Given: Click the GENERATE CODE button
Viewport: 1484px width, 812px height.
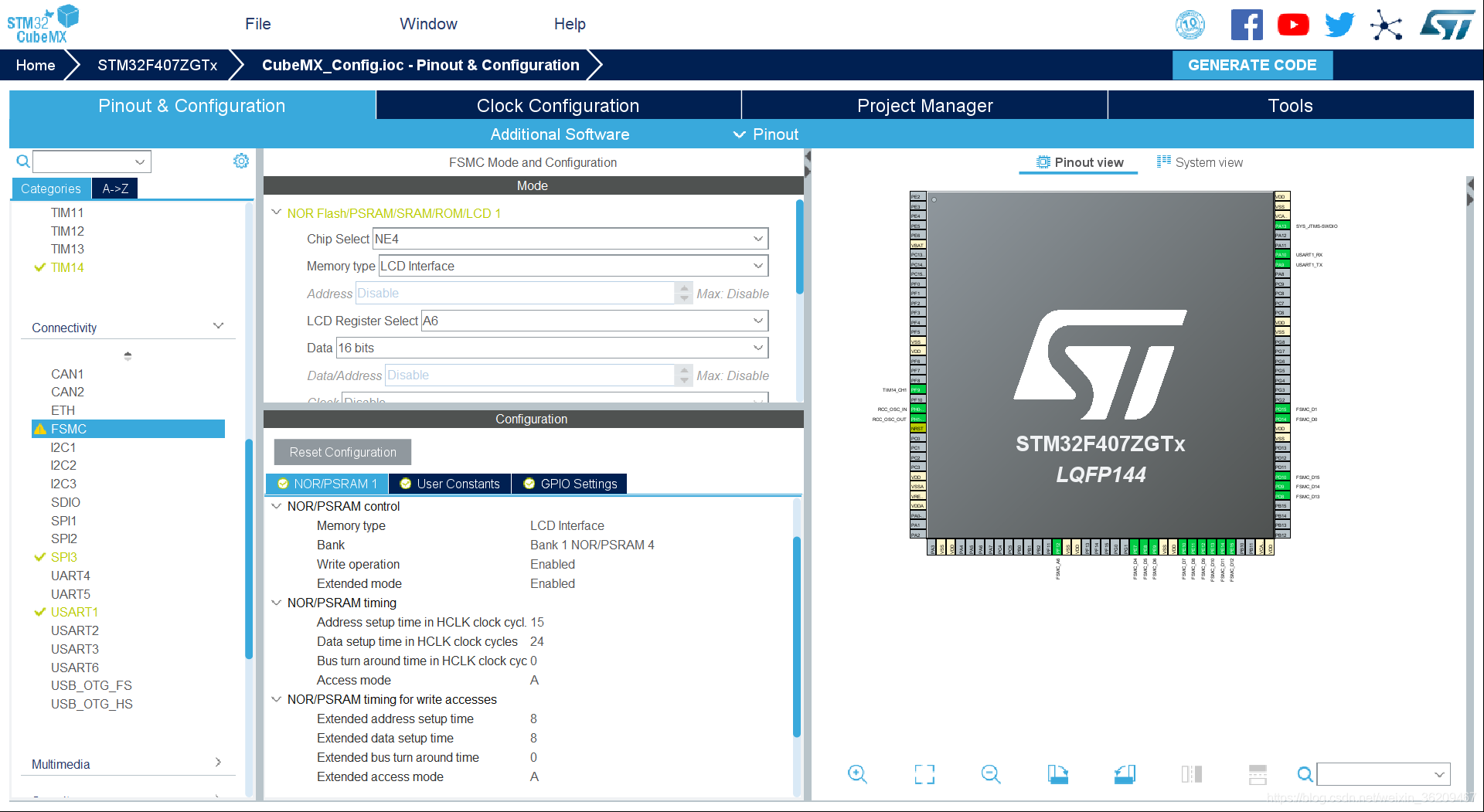Looking at the screenshot, I should [x=1252, y=66].
